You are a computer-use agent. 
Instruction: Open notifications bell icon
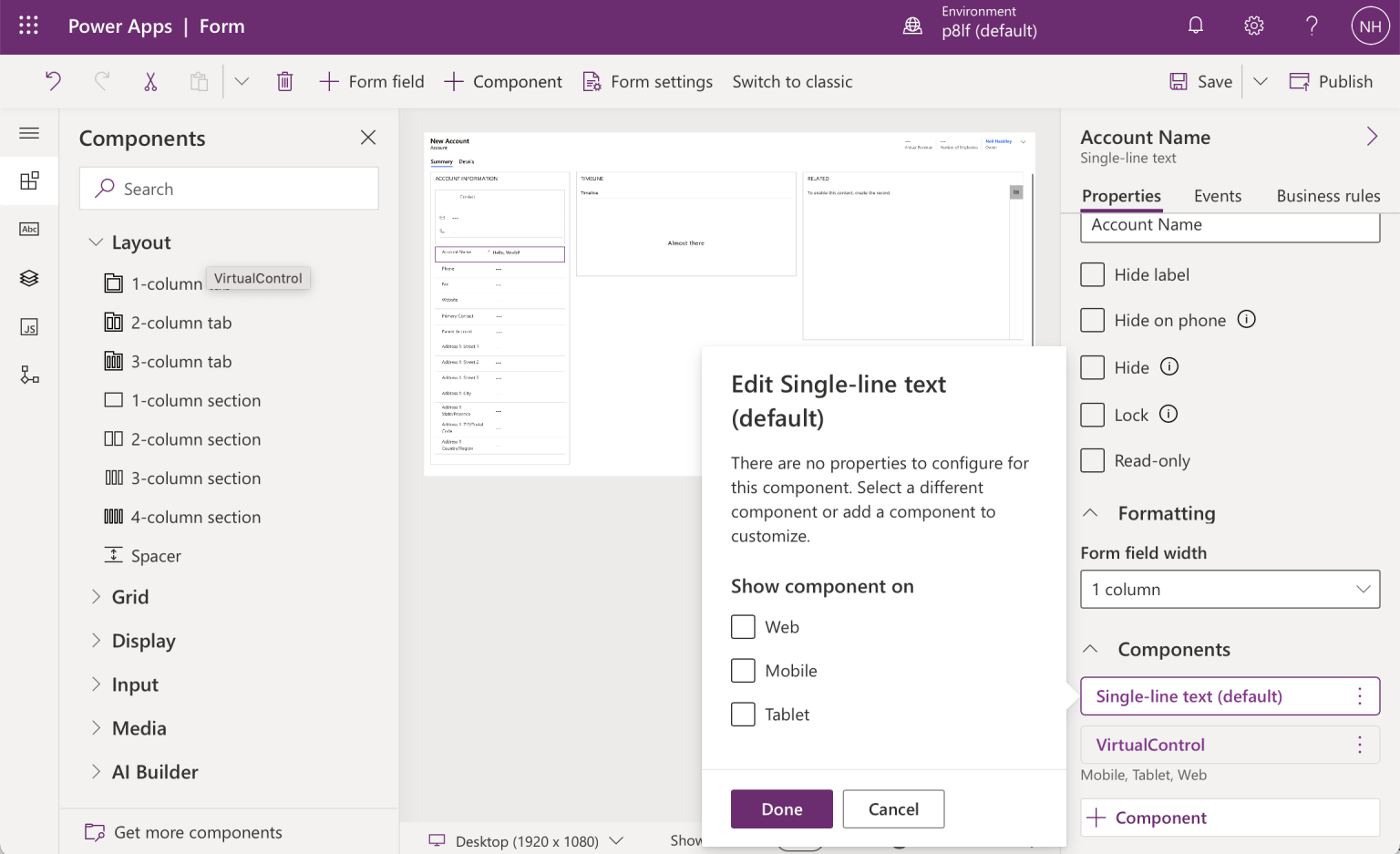tap(1196, 26)
